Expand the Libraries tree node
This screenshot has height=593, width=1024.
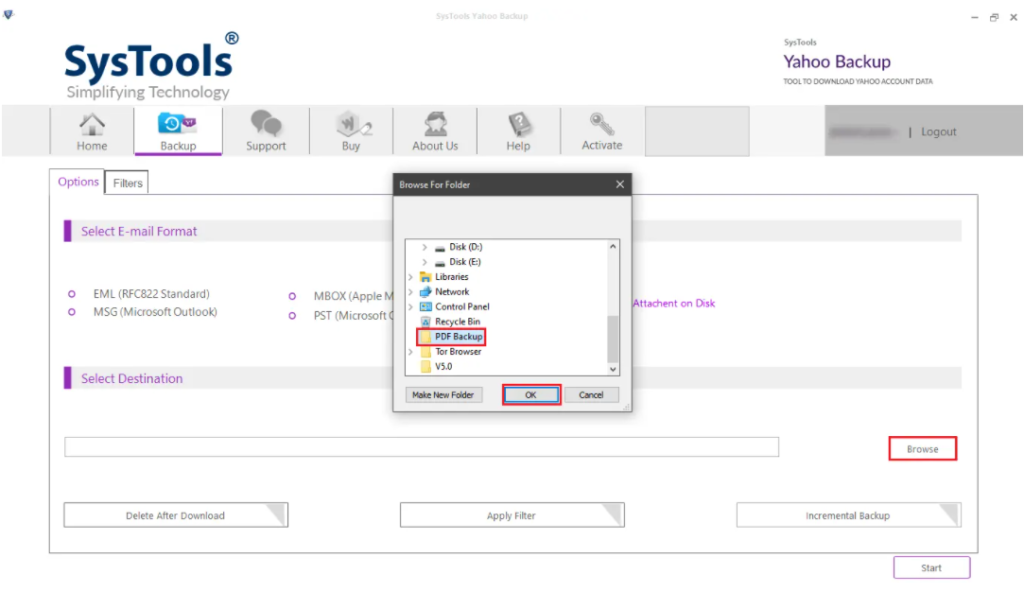(x=411, y=277)
